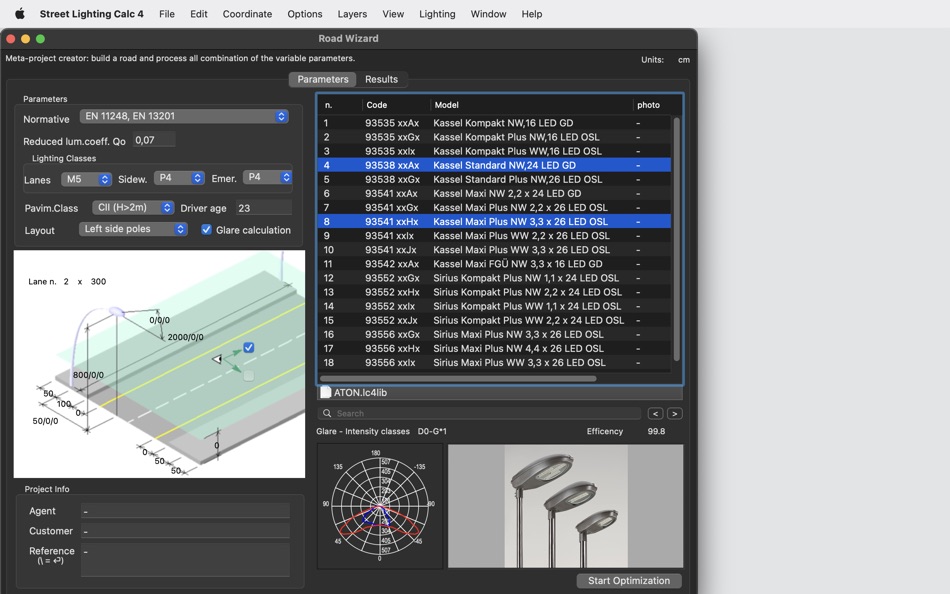Screen dimensions: 950x594
Task: Click the Model column header
Action: 531,105
